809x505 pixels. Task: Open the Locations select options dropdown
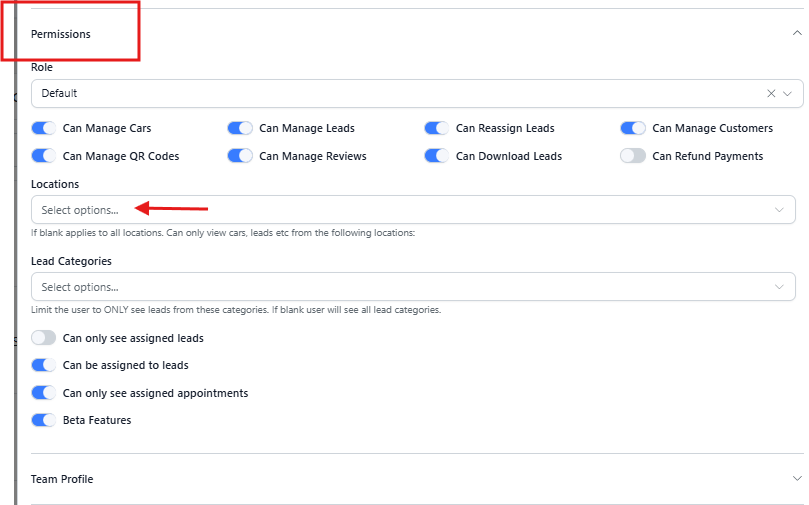(x=413, y=210)
